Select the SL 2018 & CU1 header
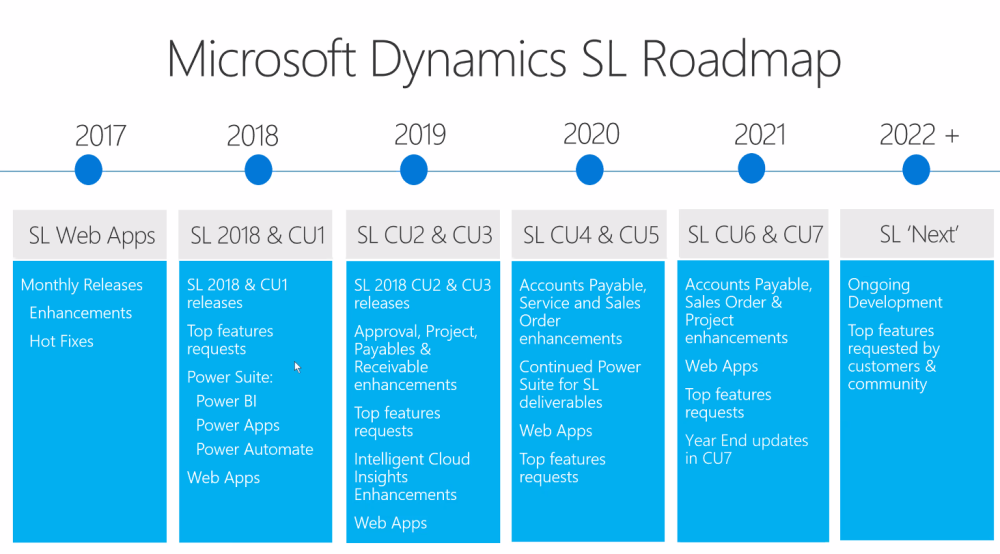1000x554 pixels. click(257, 236)
